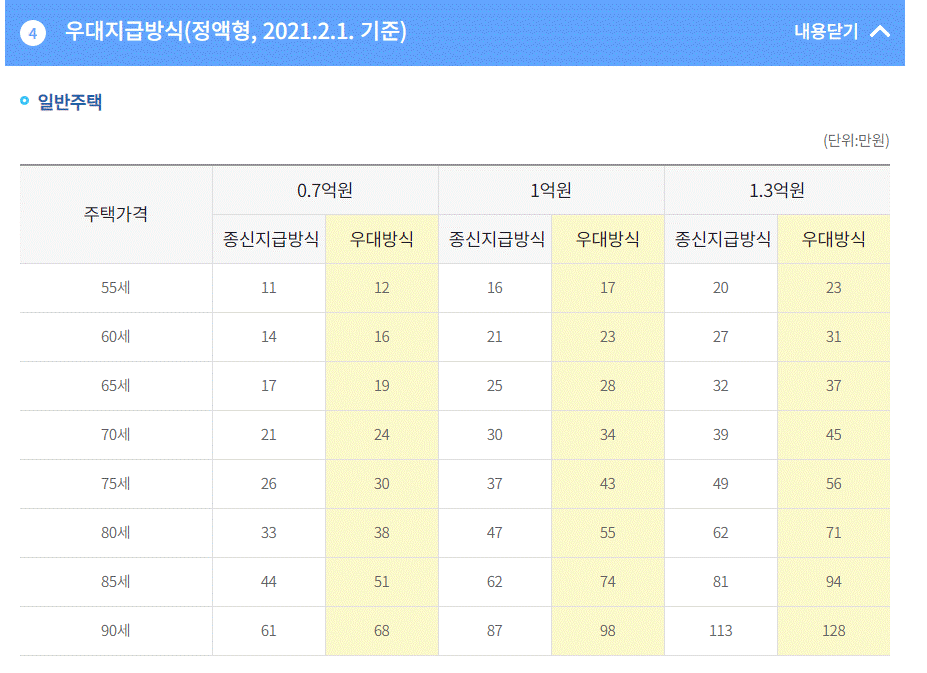Screen dimensions: 927x673
Task: Click 종신지급방식 header under 1.3억원
Action: click(x=722, y=239)
